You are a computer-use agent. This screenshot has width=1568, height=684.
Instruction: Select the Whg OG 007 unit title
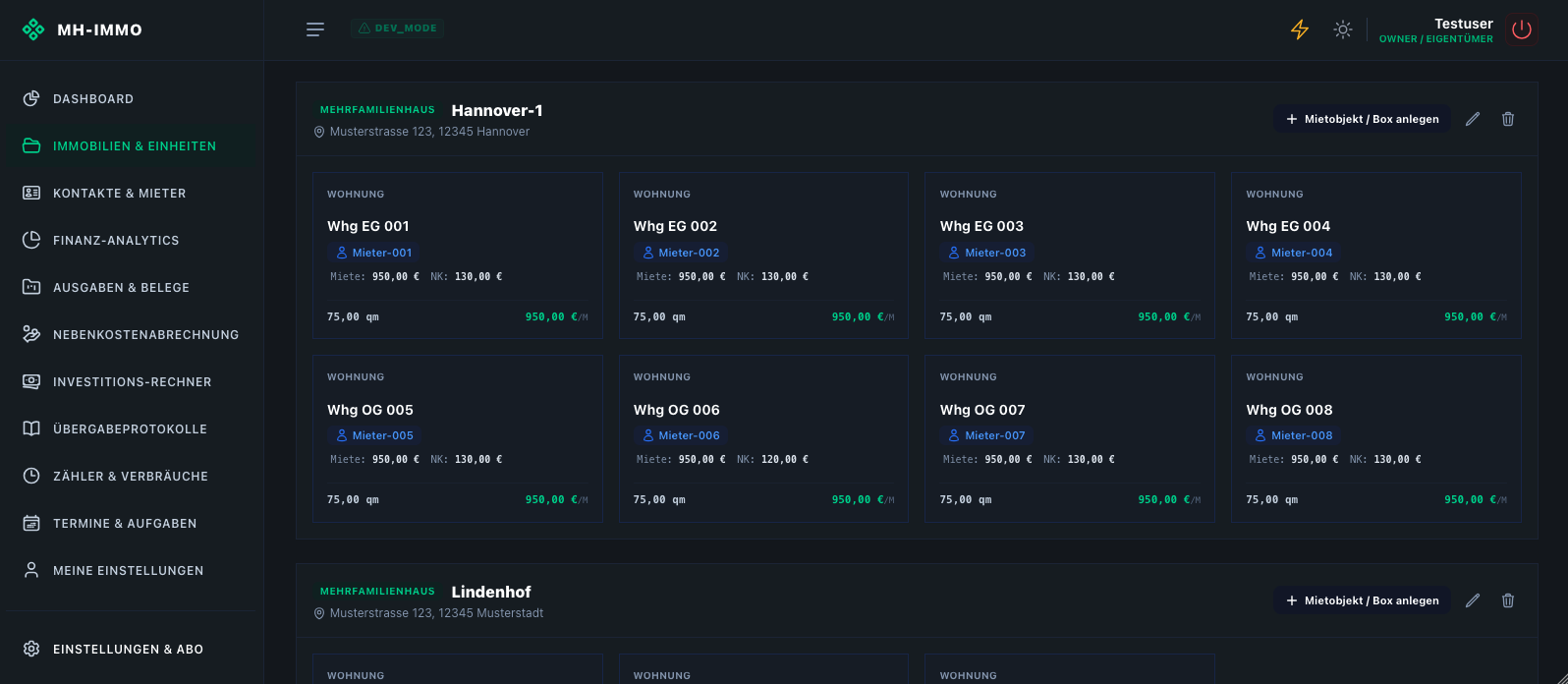click(982, 410)
